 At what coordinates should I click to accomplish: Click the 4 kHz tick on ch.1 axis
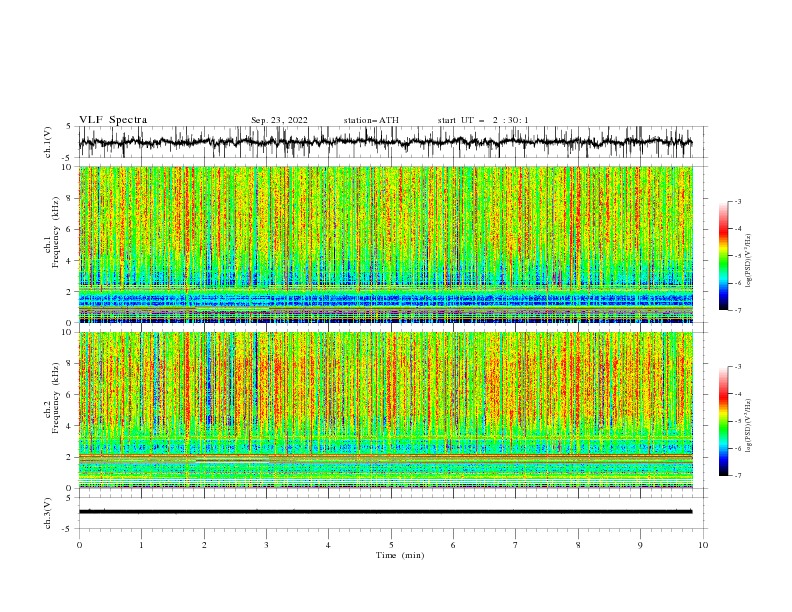(x=68, y=261)
